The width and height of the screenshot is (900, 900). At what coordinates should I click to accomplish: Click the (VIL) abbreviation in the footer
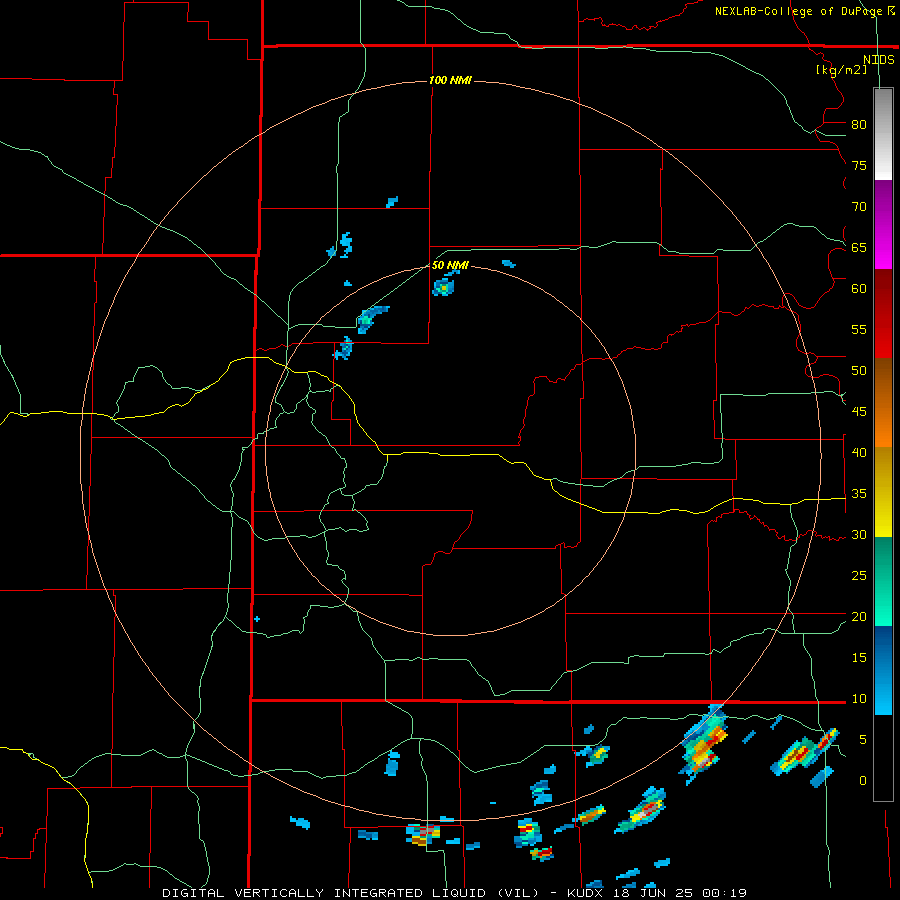(x=518, y=893)
